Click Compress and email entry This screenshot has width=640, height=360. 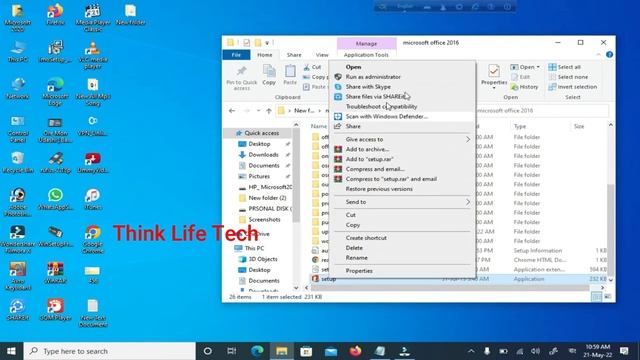coord(375,169)
